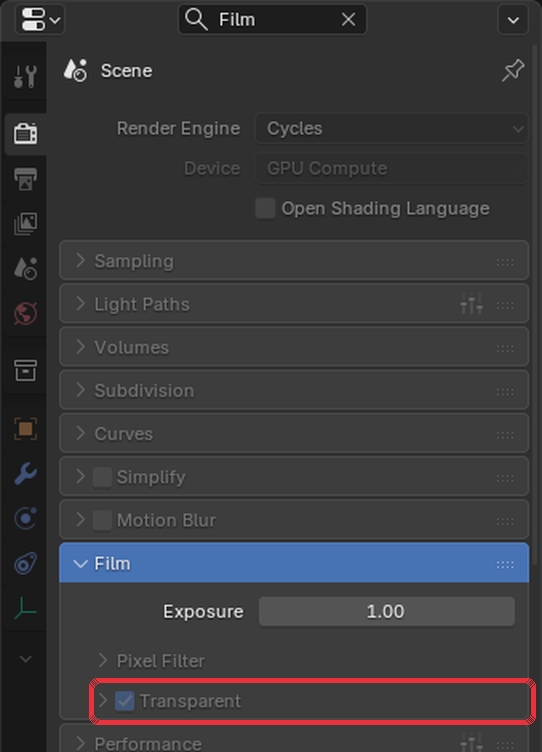Grab the Simplify panel drag handle

pos(505,478)
